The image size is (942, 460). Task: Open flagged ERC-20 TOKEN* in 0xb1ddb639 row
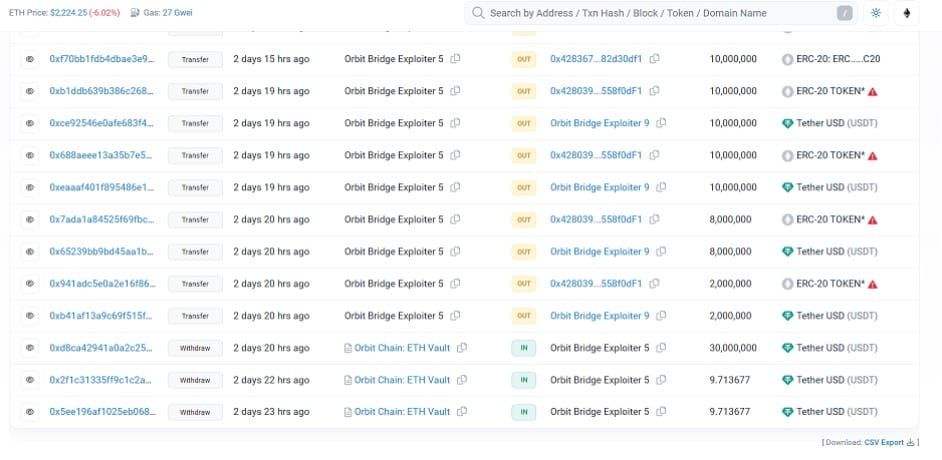(x=831, y=91)
